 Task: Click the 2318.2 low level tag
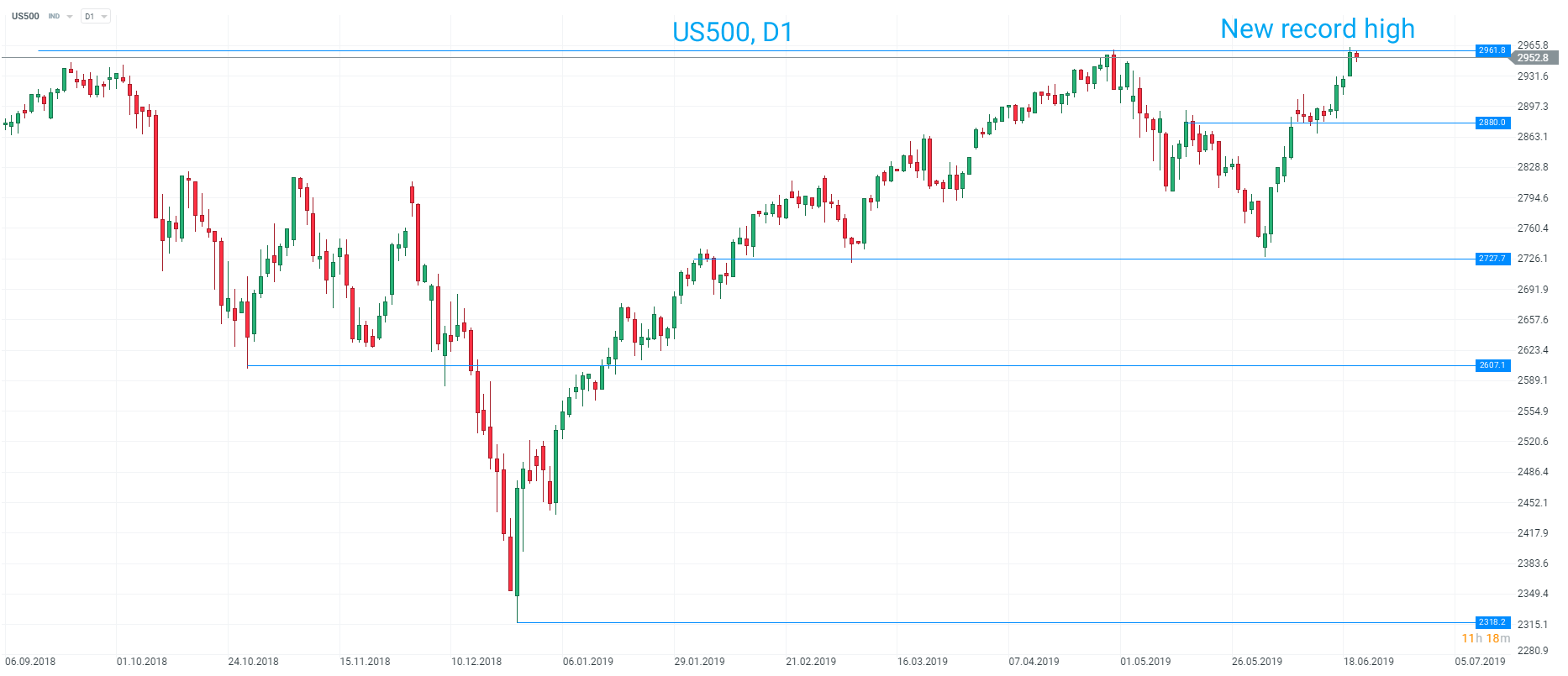(x=1492, y=622)
